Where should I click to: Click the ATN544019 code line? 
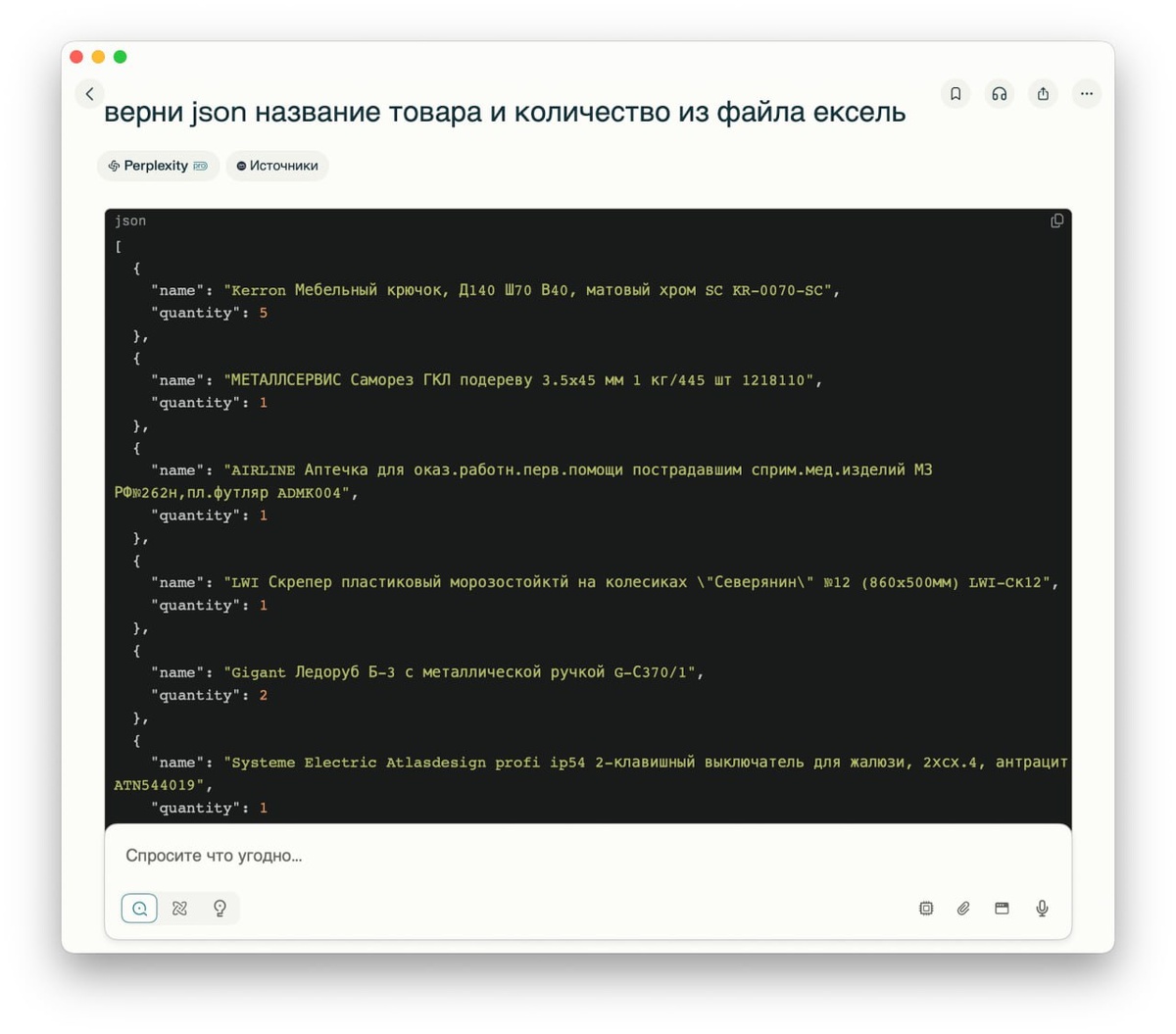point(164,785)
